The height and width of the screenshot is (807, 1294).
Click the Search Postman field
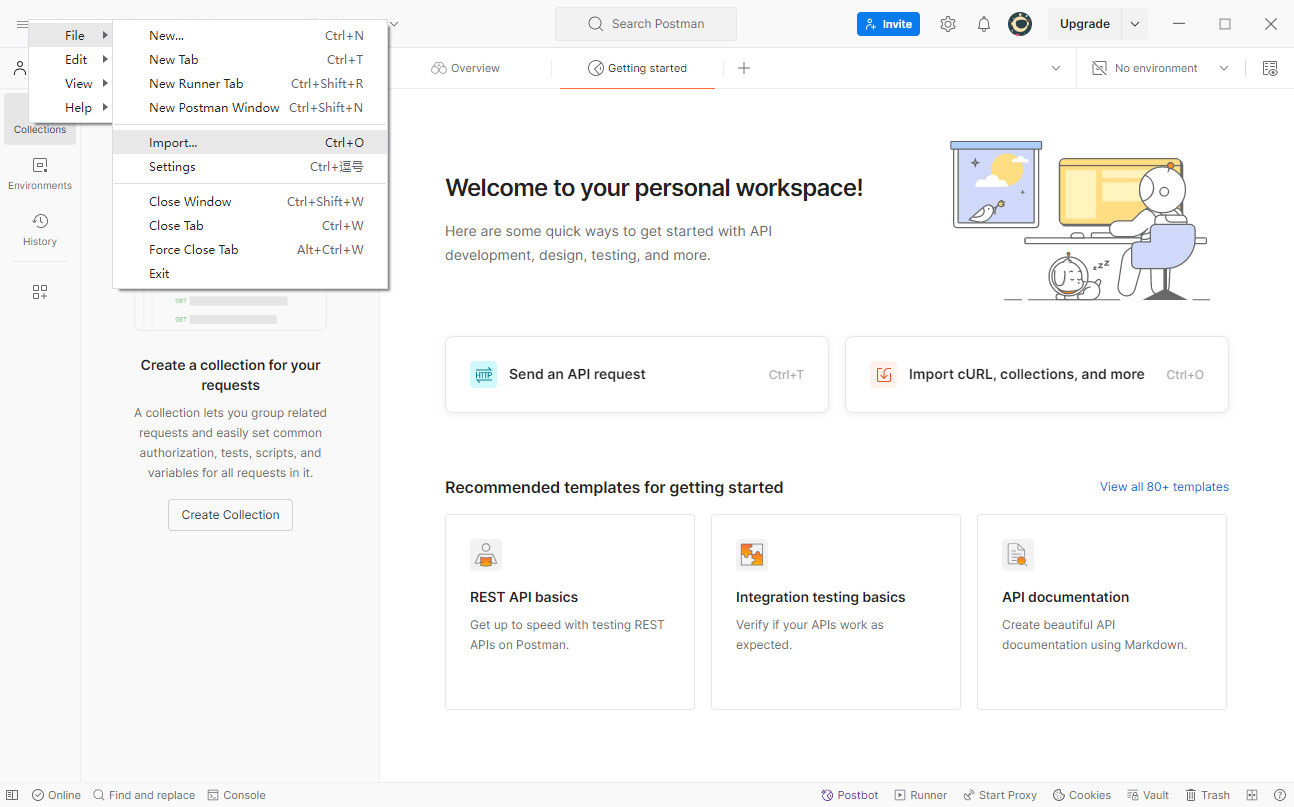[646, 24]
